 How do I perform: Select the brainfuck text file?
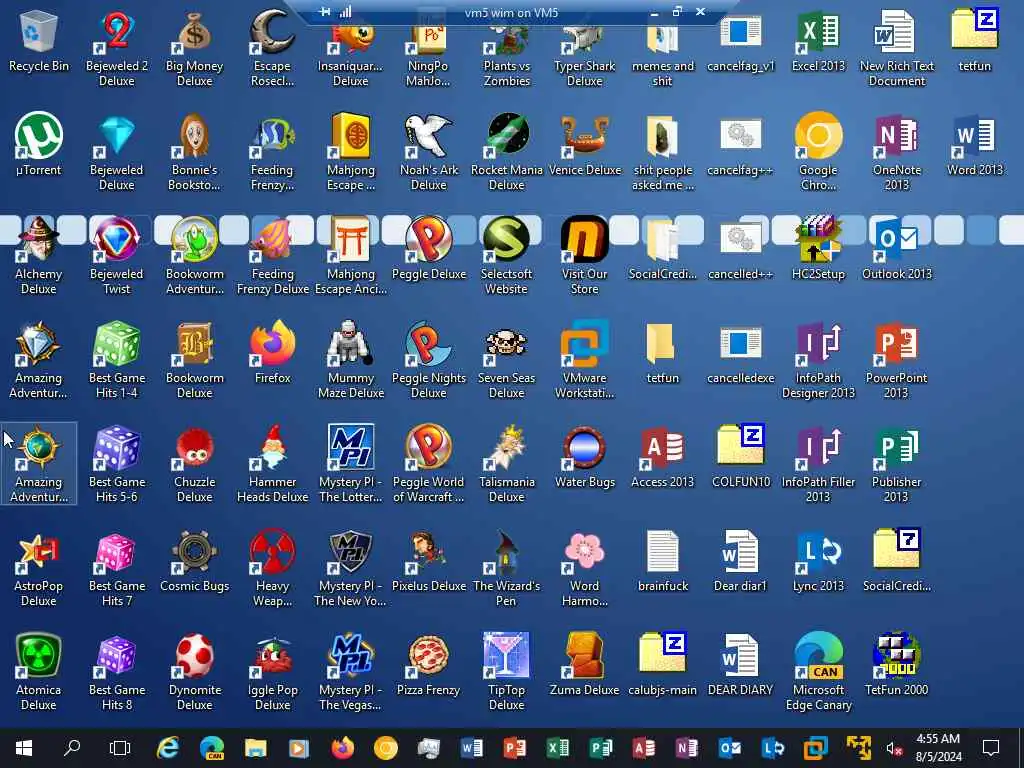point(662,560)
